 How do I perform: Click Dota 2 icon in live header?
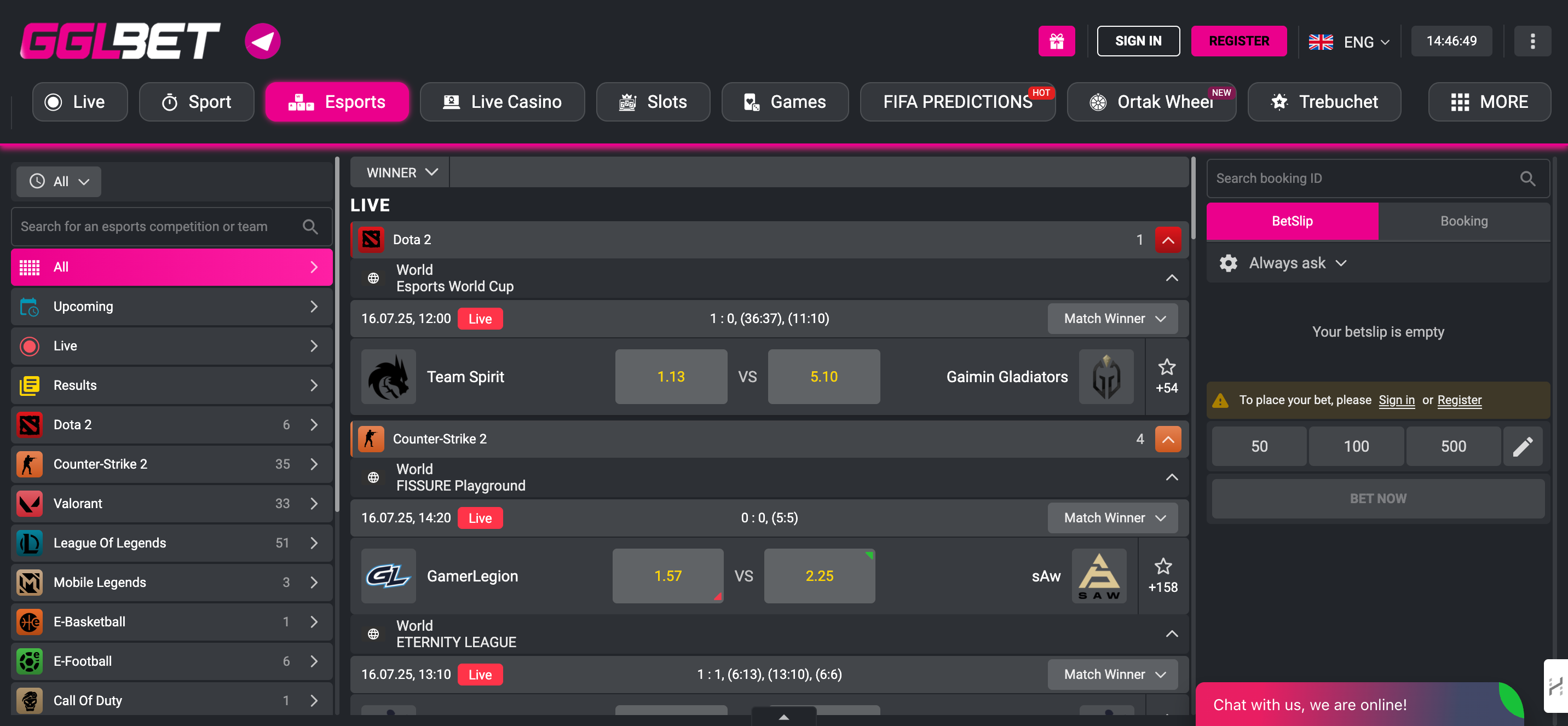point(371,240)
